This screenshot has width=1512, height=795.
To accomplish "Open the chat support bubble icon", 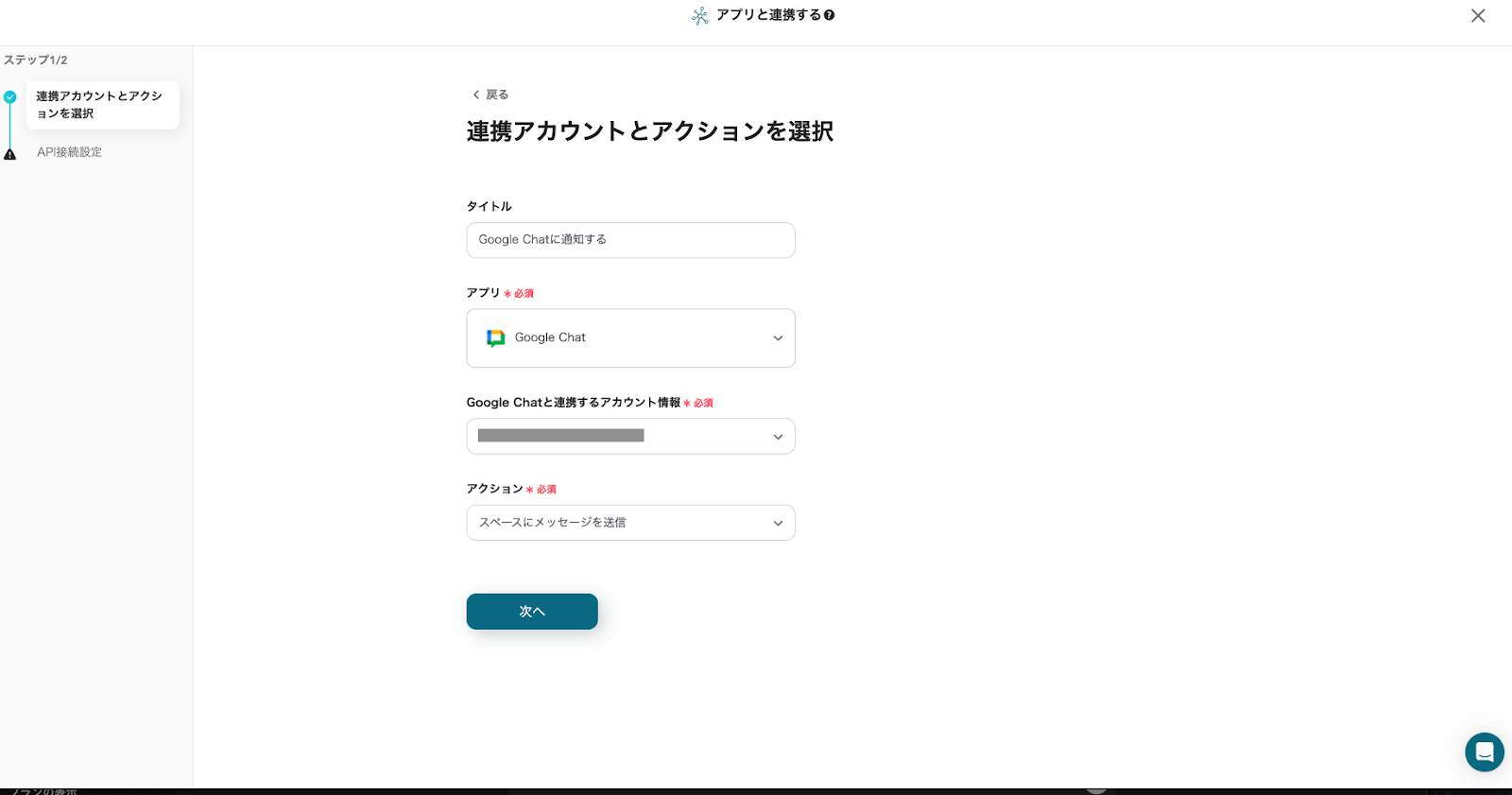I will [x=1484, y=752].
